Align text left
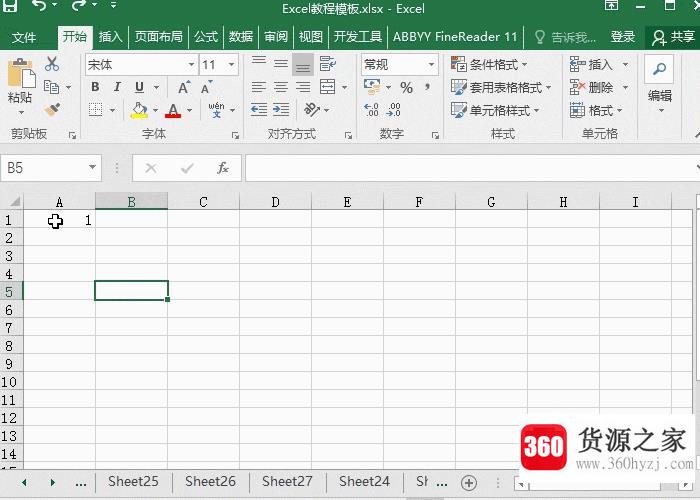Image resolution: width=700 pixels, height=500 pixels. [259, 87]
